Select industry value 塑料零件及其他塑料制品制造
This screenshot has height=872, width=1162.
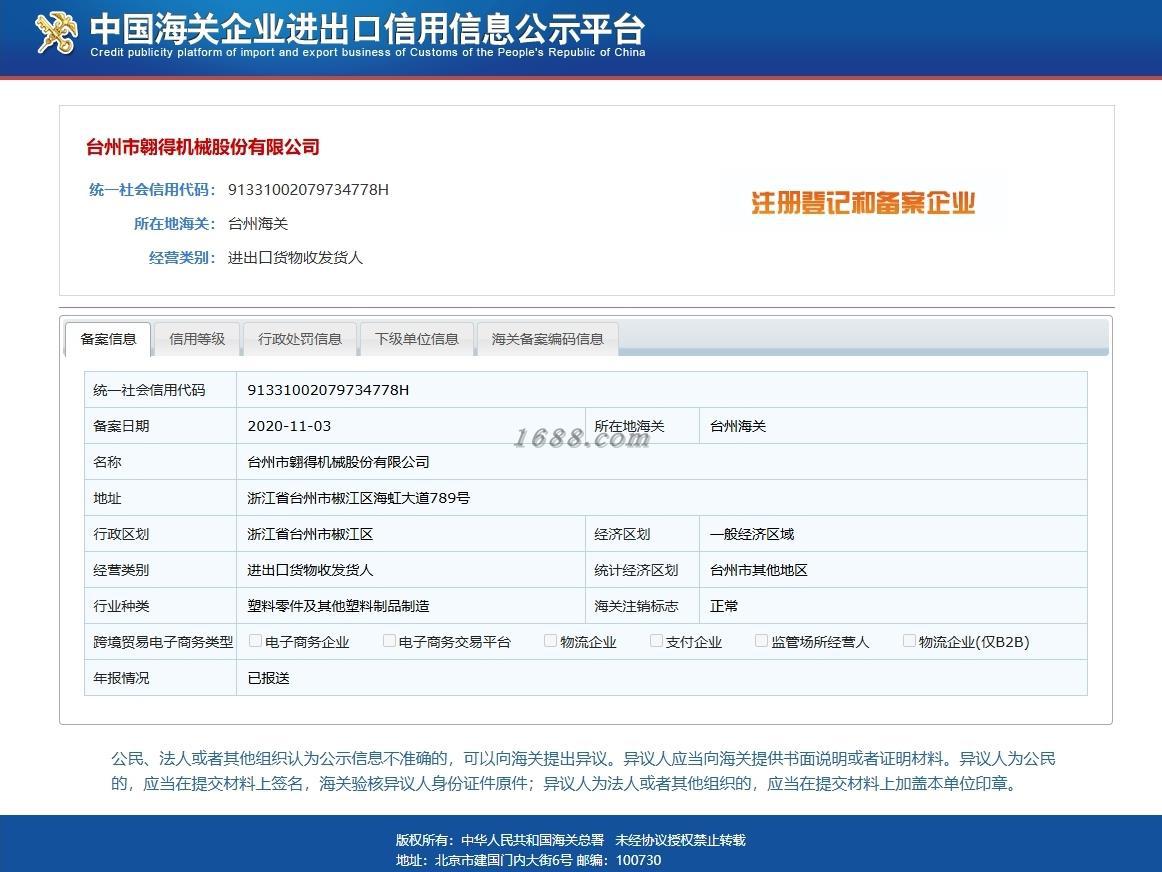click(338, 606)
